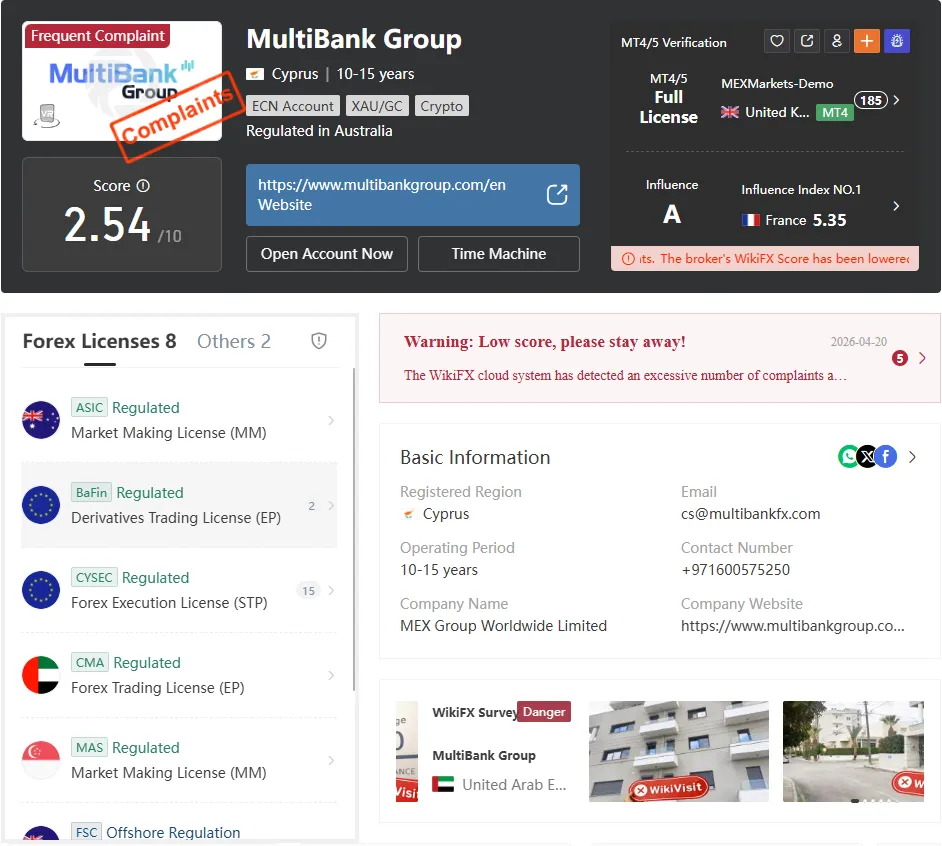The height and width of the screenshot is (846, 942).
Task: Click the EU flag beside BaFin
Action: click(41, 505)
